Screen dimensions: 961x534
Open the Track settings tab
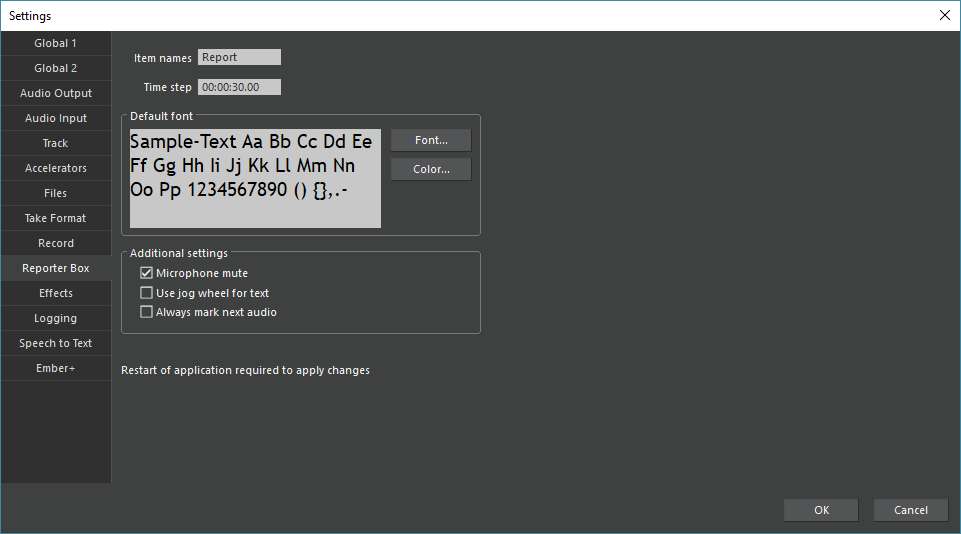point(55,143)
